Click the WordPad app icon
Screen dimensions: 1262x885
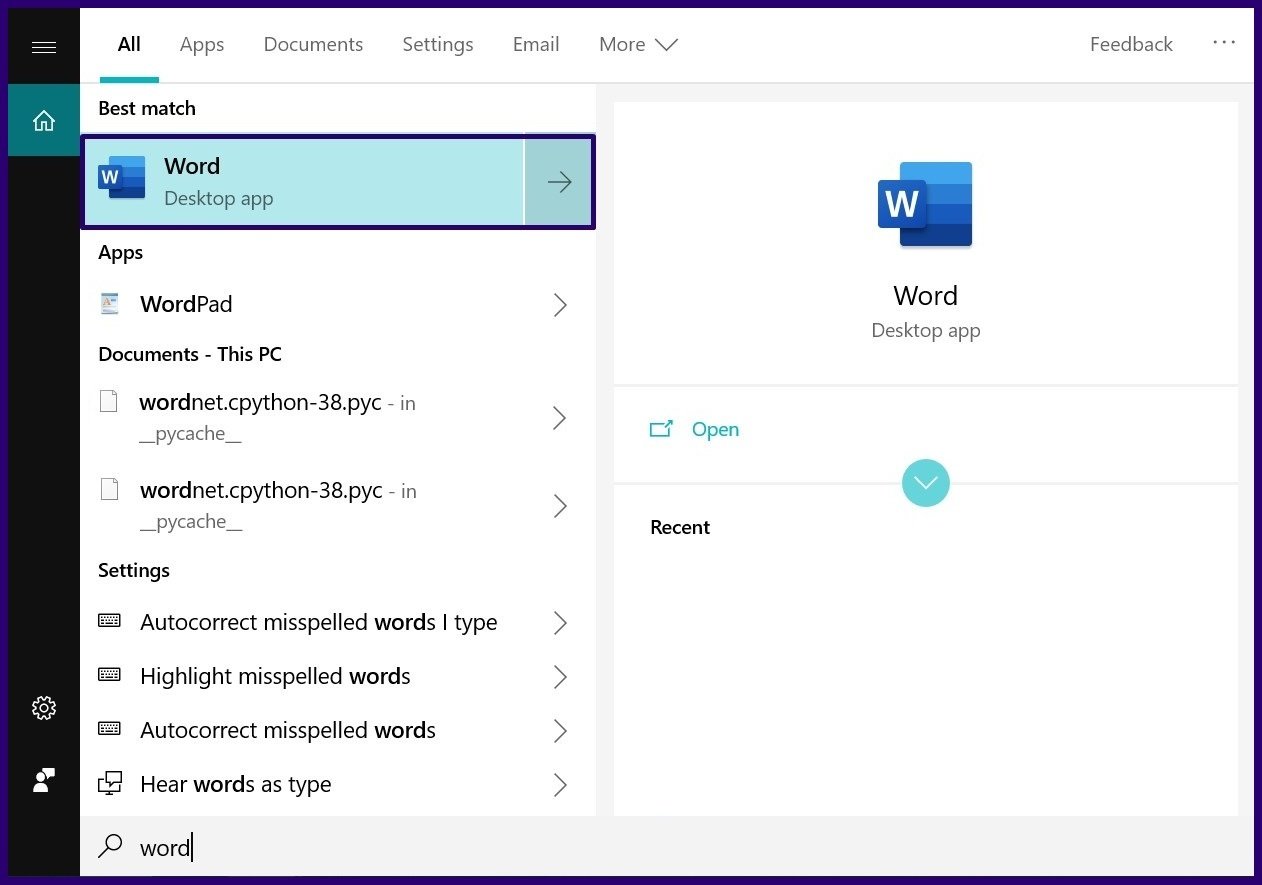tap(110, 304)
